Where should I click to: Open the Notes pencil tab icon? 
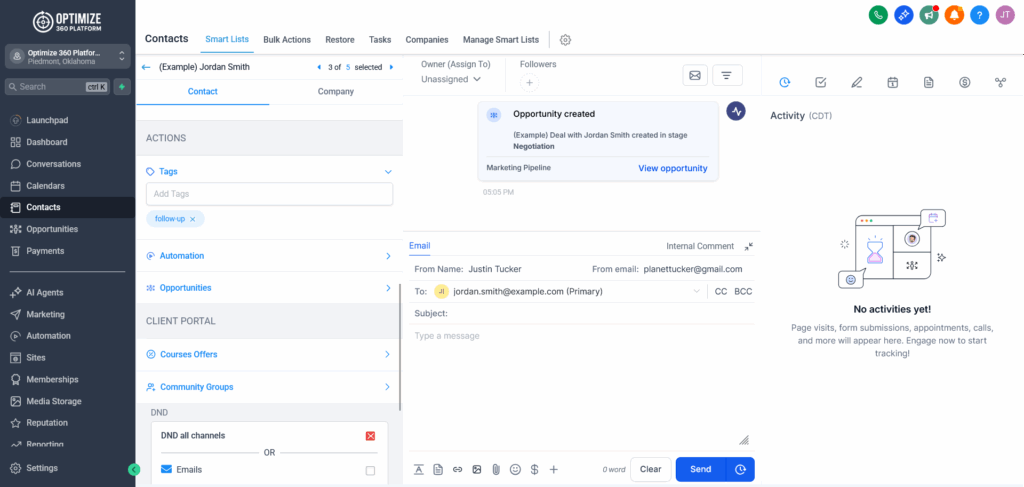click(x=857, y=82)
